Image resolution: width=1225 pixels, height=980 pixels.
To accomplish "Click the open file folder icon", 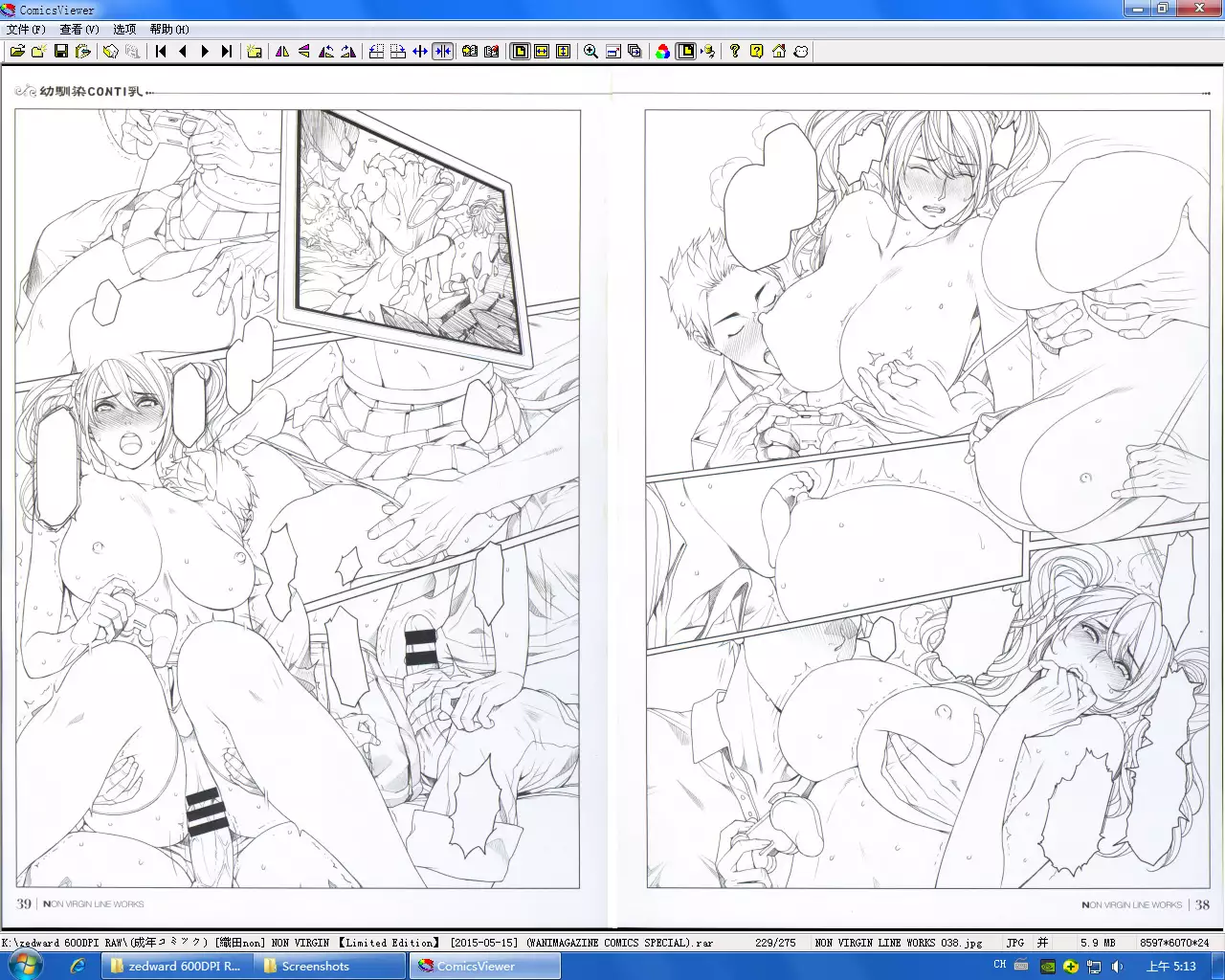I will (17, 52).
